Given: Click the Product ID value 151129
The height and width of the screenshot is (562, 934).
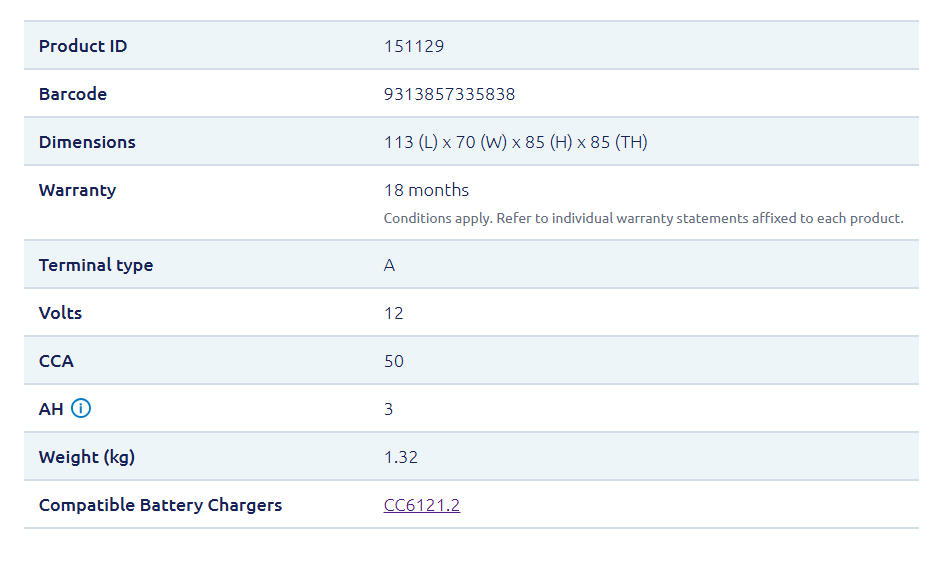Looking at the screenshot, I should pos(413,46).
